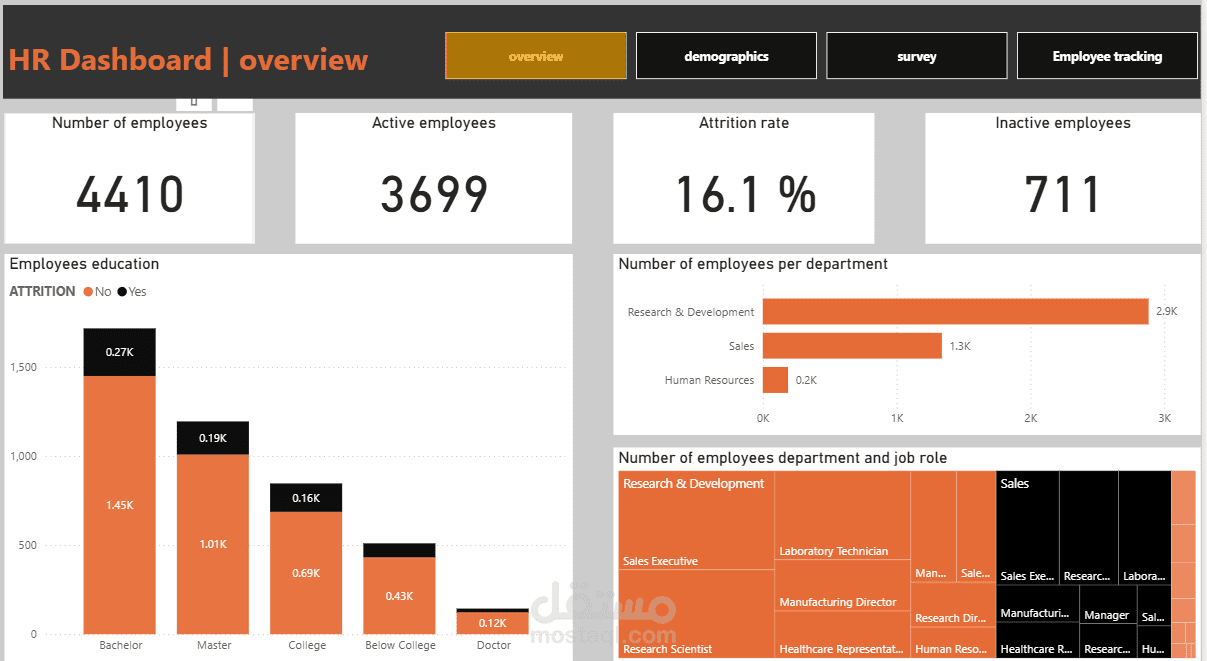Click the orange legend color dot for 'No'
Screen dimensions: 1207x661
pyautogui.click(x=89, y=291)
